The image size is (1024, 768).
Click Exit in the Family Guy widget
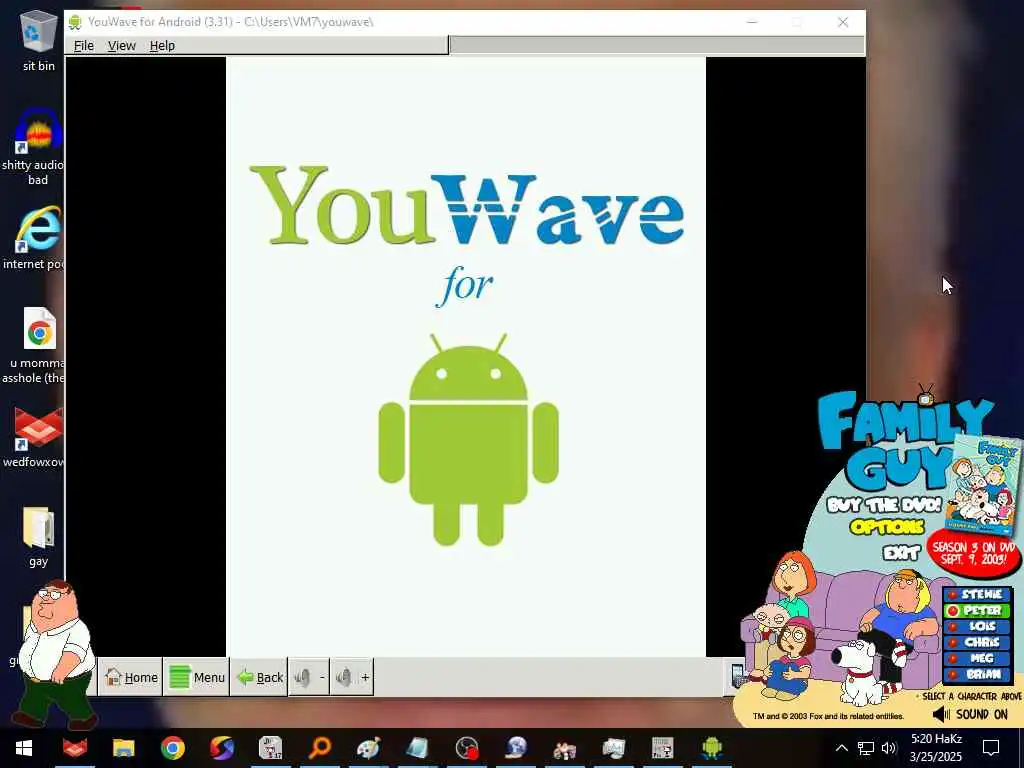902,553
